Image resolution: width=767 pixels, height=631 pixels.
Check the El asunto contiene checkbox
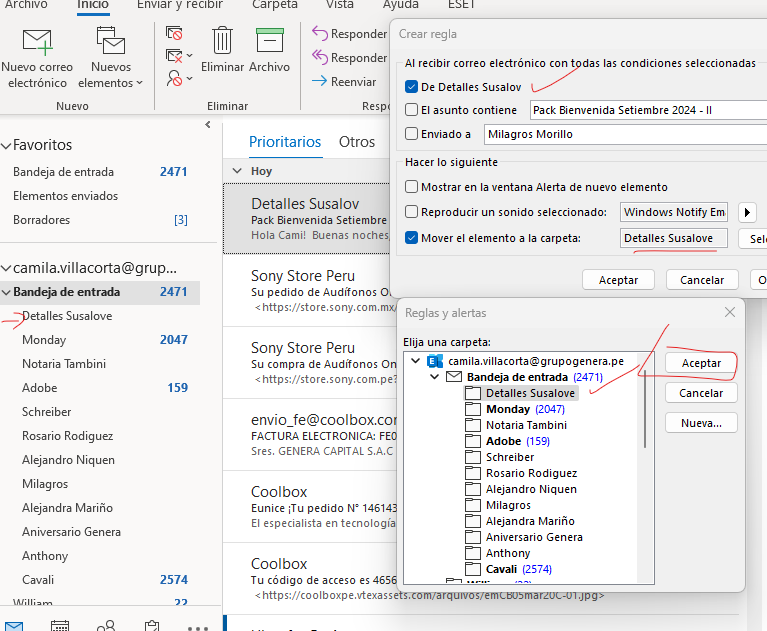[411, 110]
